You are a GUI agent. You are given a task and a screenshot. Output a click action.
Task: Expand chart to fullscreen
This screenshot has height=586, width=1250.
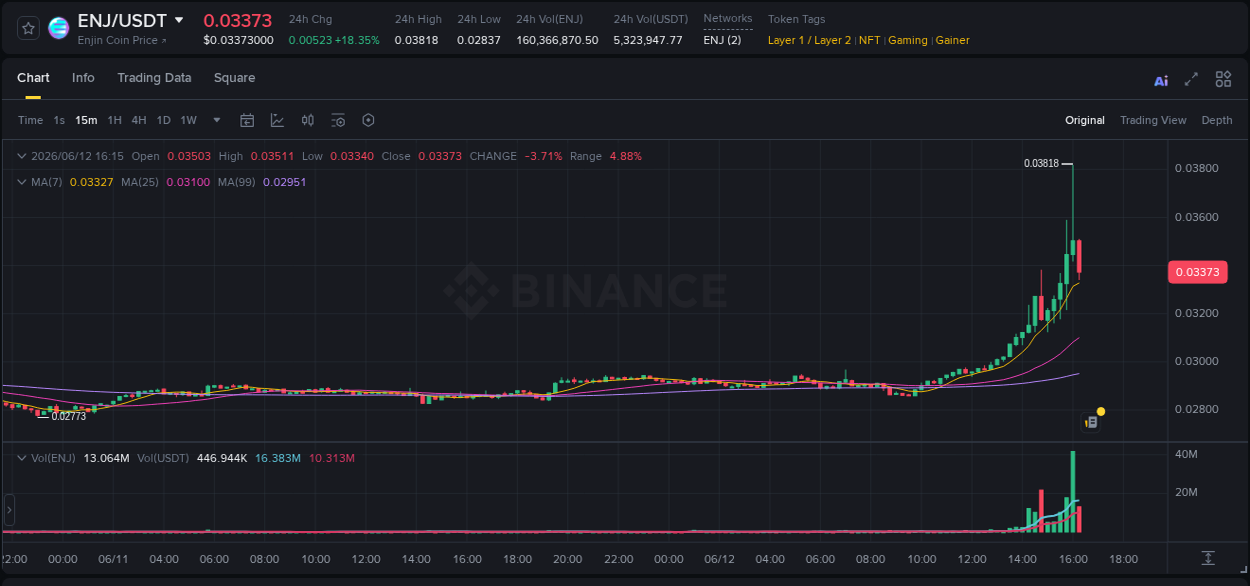click(1191, 79)
